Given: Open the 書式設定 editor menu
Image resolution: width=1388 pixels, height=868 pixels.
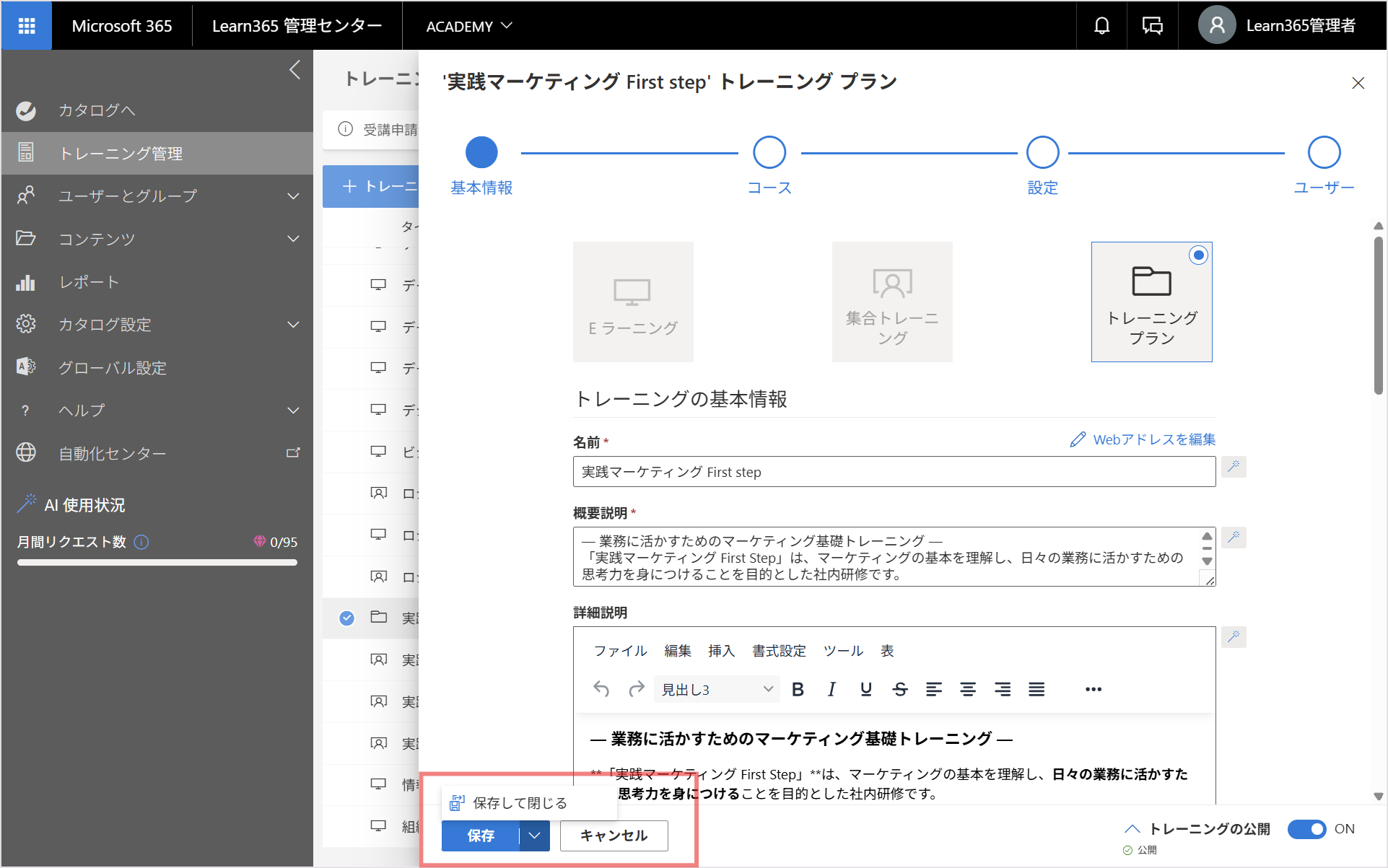Looking at the screenshot, I should click(779, 651).
